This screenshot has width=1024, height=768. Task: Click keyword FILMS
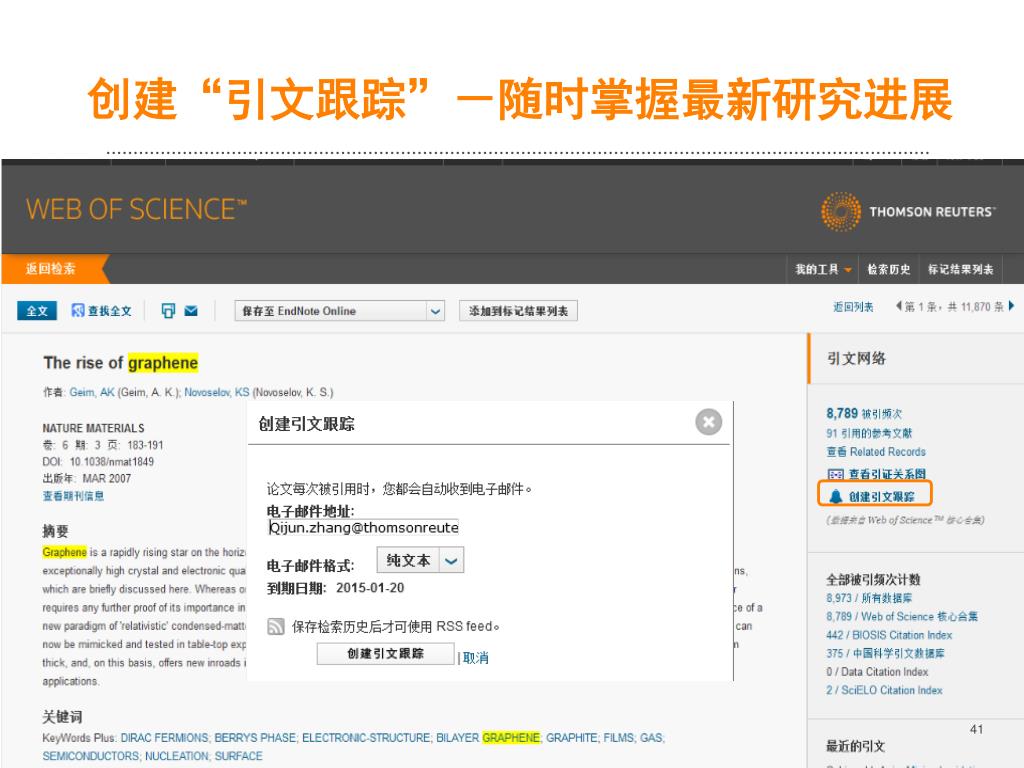(618, 737)
